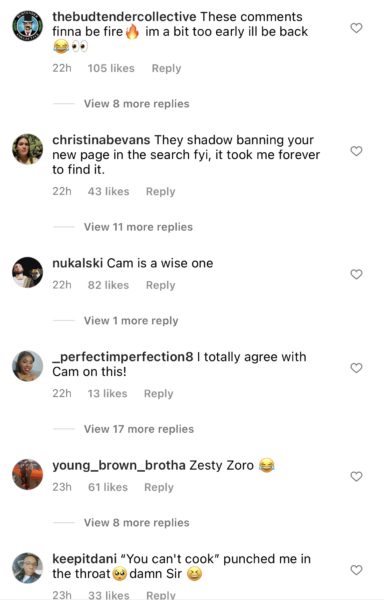Open thebudtendercollective's profile picture
The height and width of the screenshot is (600, 384).
(x=28, y=26)
